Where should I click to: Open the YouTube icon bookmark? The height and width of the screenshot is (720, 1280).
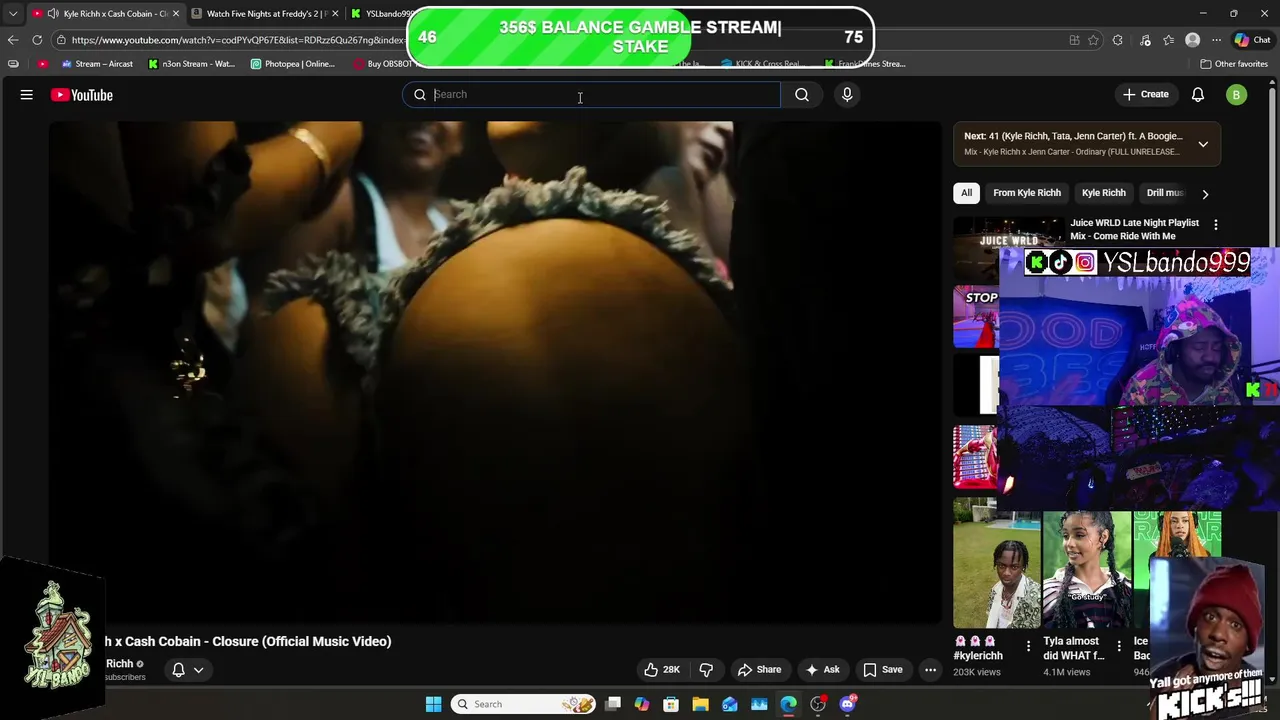pyautogui.click(x=42, y=64)
